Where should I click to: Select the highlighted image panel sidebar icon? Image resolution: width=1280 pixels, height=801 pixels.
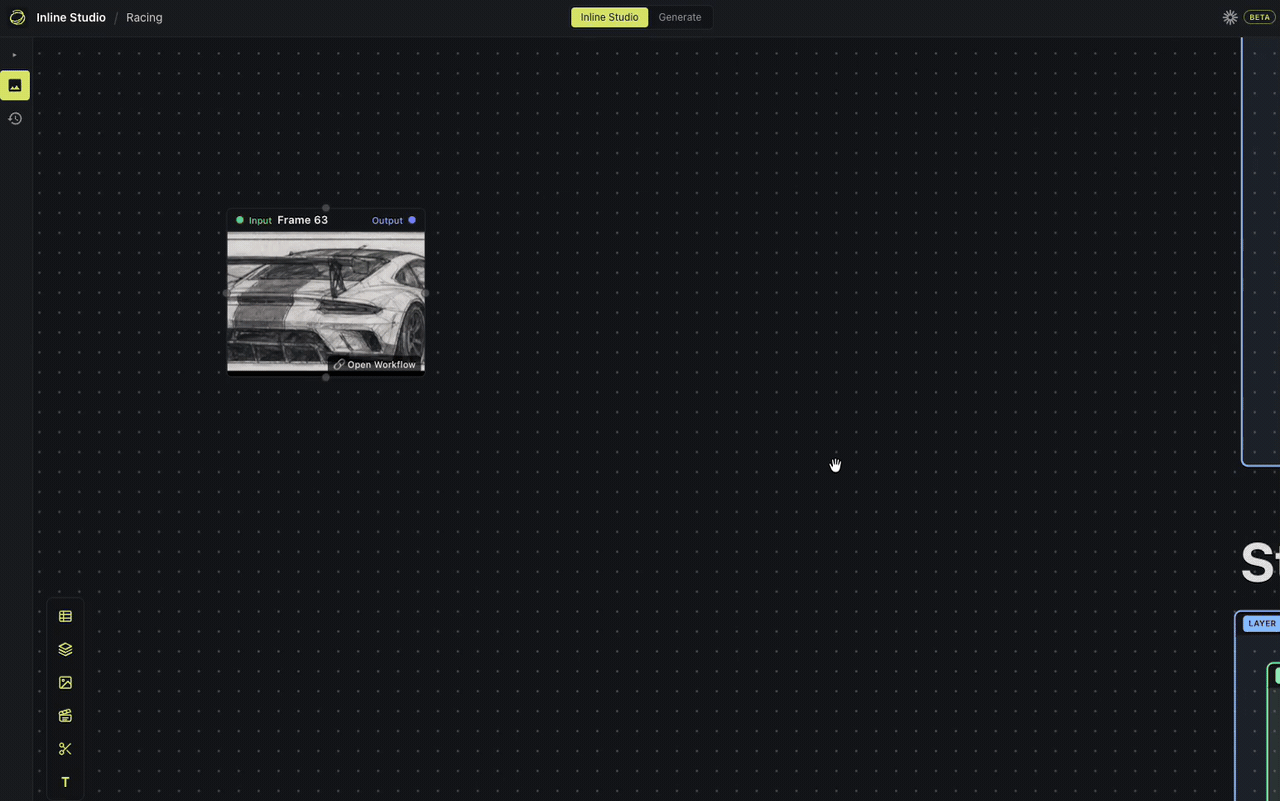[x=15, y=85]
